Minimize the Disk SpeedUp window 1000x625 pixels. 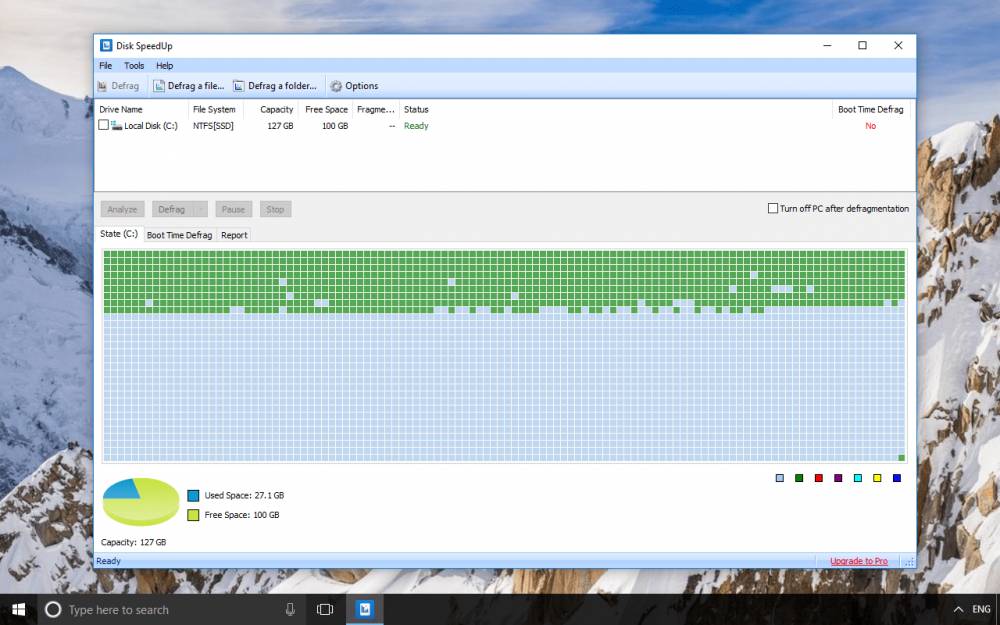coord(827,45)
